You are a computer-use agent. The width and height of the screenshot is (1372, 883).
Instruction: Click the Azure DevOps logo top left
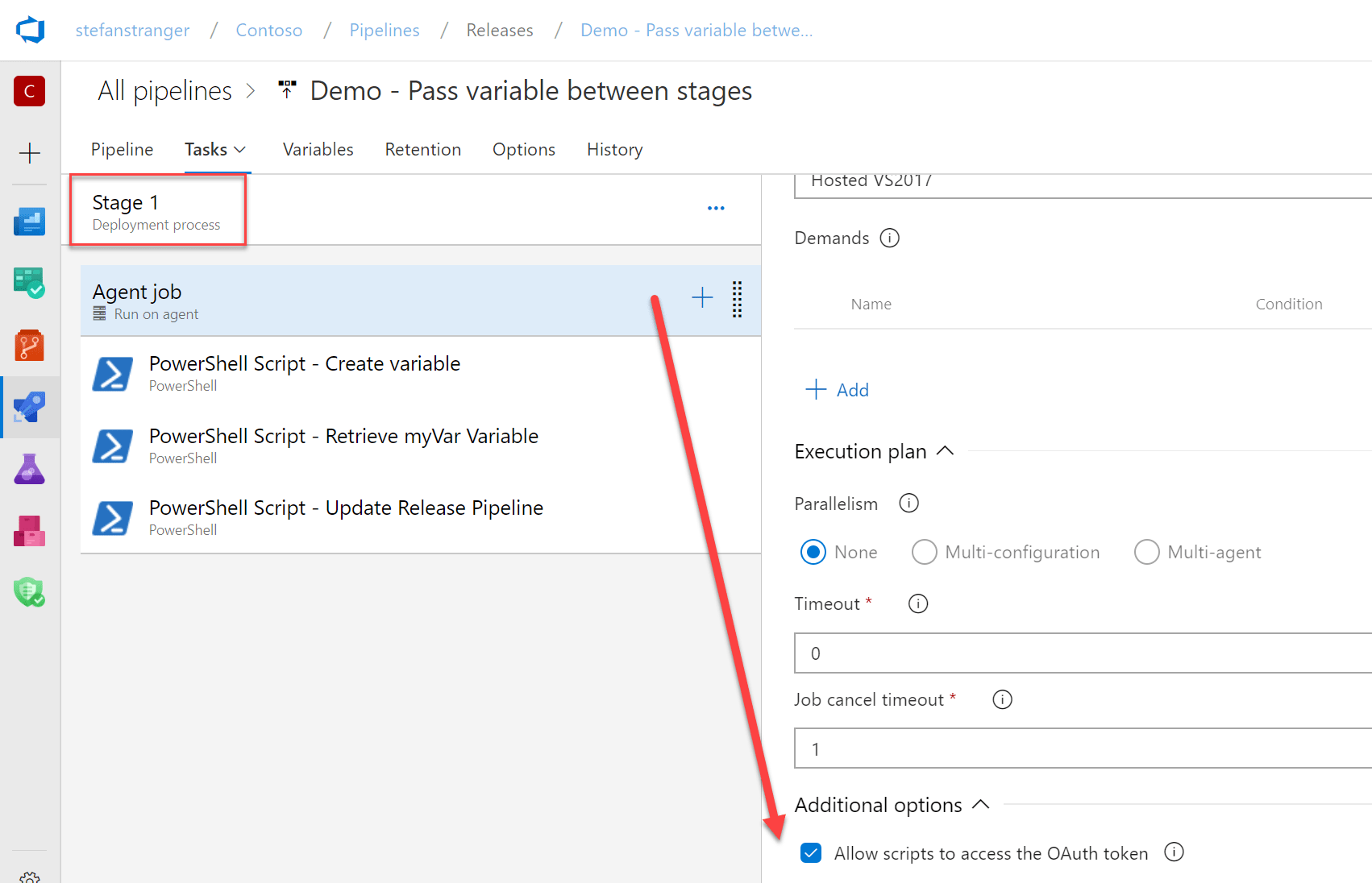pyautogui.click(x=29, y=29)
